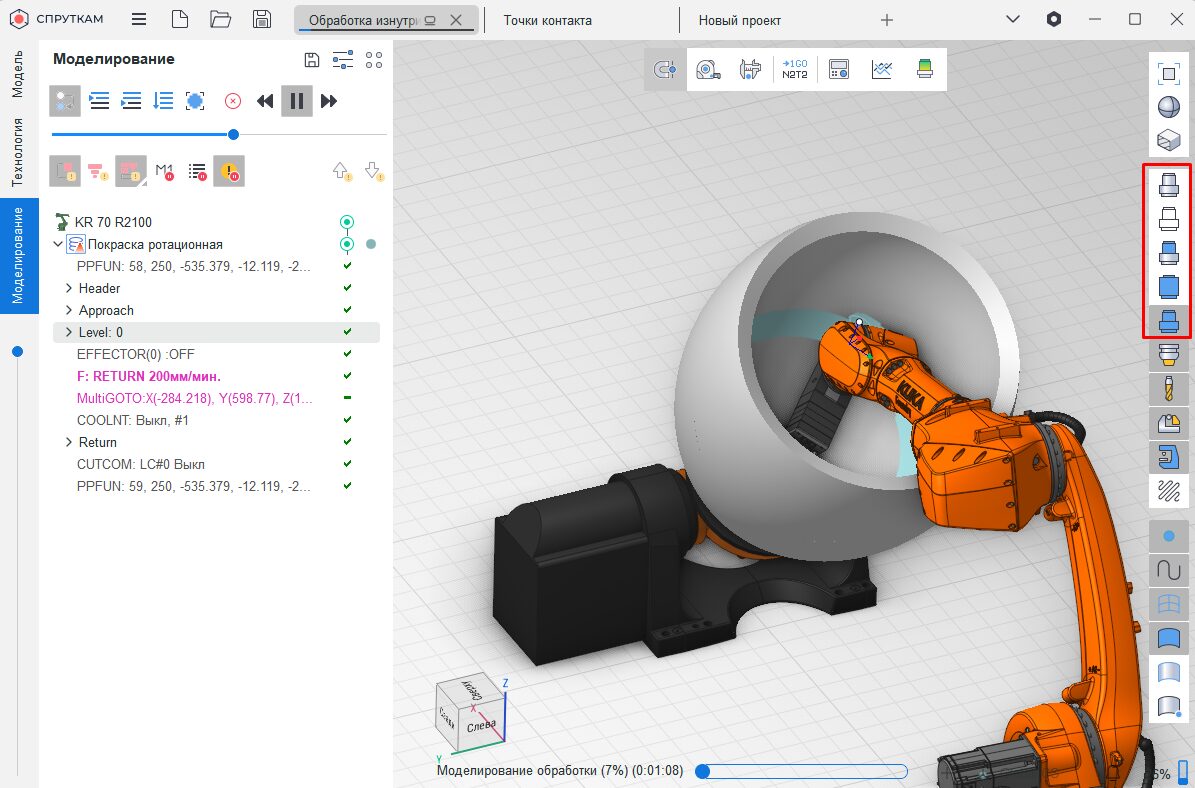Toggle the curve toolpath display icon
Image resolution: width=1195 pixels, height=788 pixels.
click(1167, 570)
